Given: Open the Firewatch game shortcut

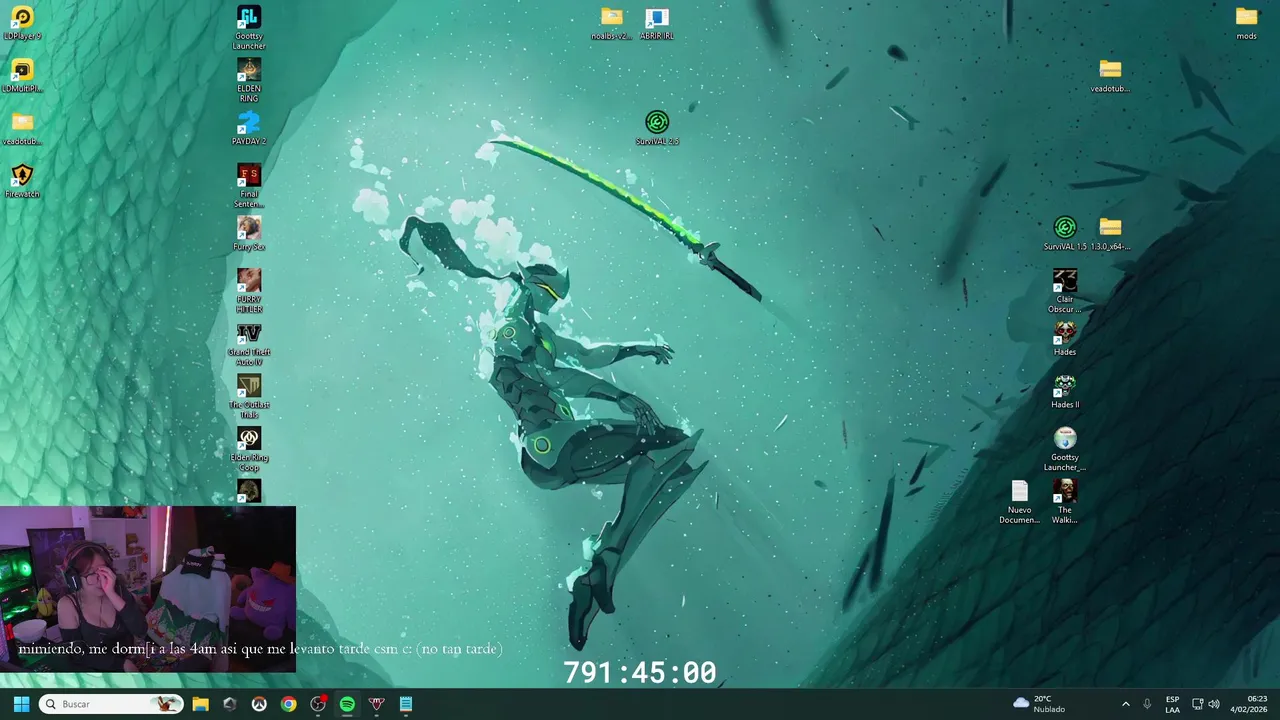Looking at the screenshot, I should click(22, 181).
